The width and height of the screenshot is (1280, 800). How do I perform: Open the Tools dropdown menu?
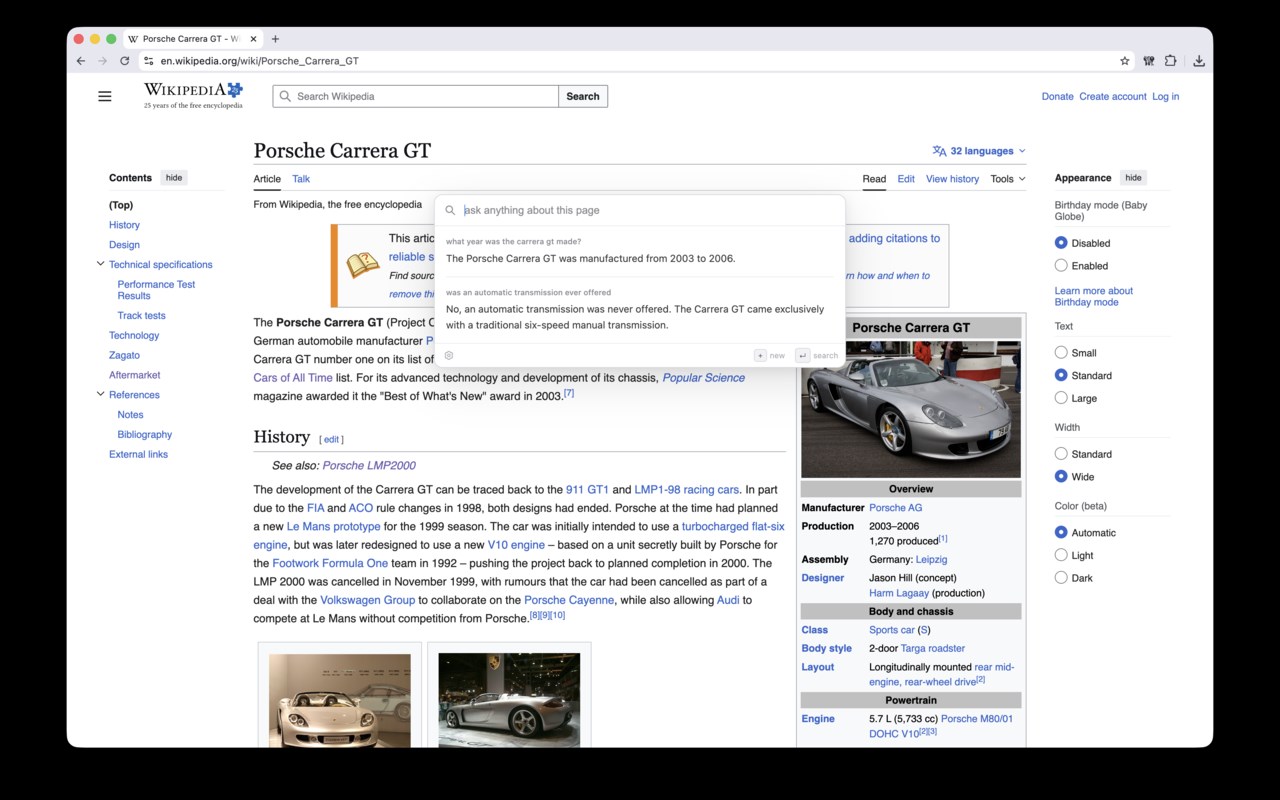[x=1008, y=179]
